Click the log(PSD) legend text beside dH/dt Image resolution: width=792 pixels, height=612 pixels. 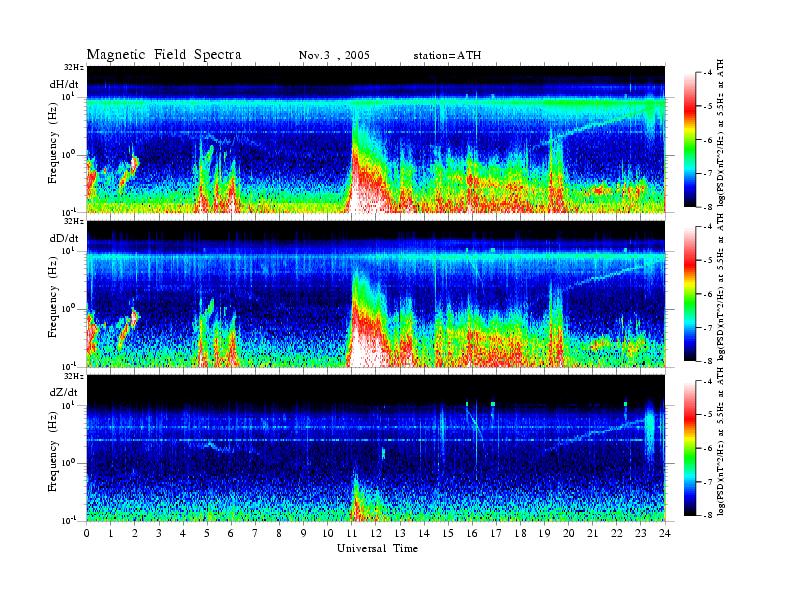[x=720, y=133]
